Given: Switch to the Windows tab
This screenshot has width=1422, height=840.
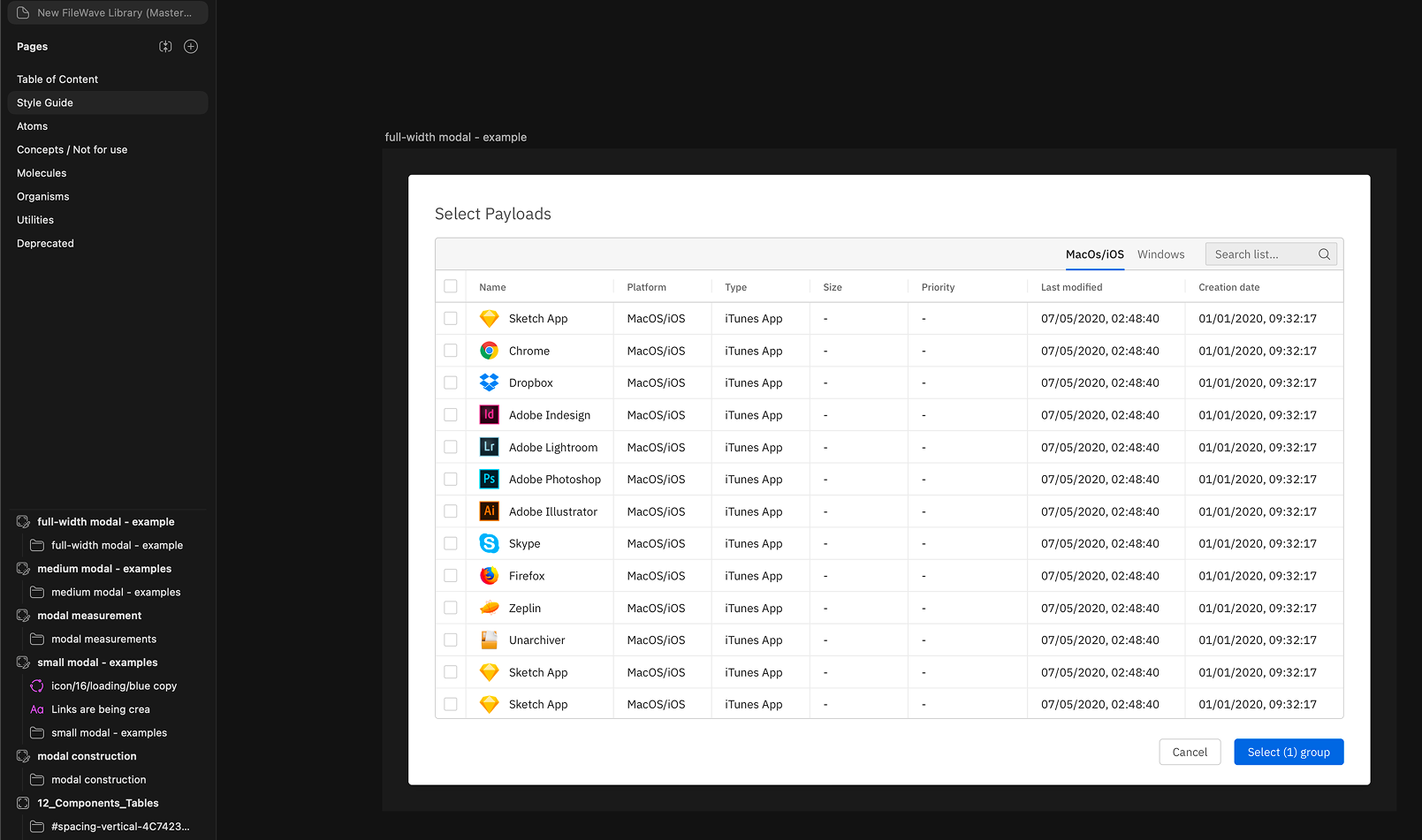Looking at the screenshot, I should coord(1160,254).
